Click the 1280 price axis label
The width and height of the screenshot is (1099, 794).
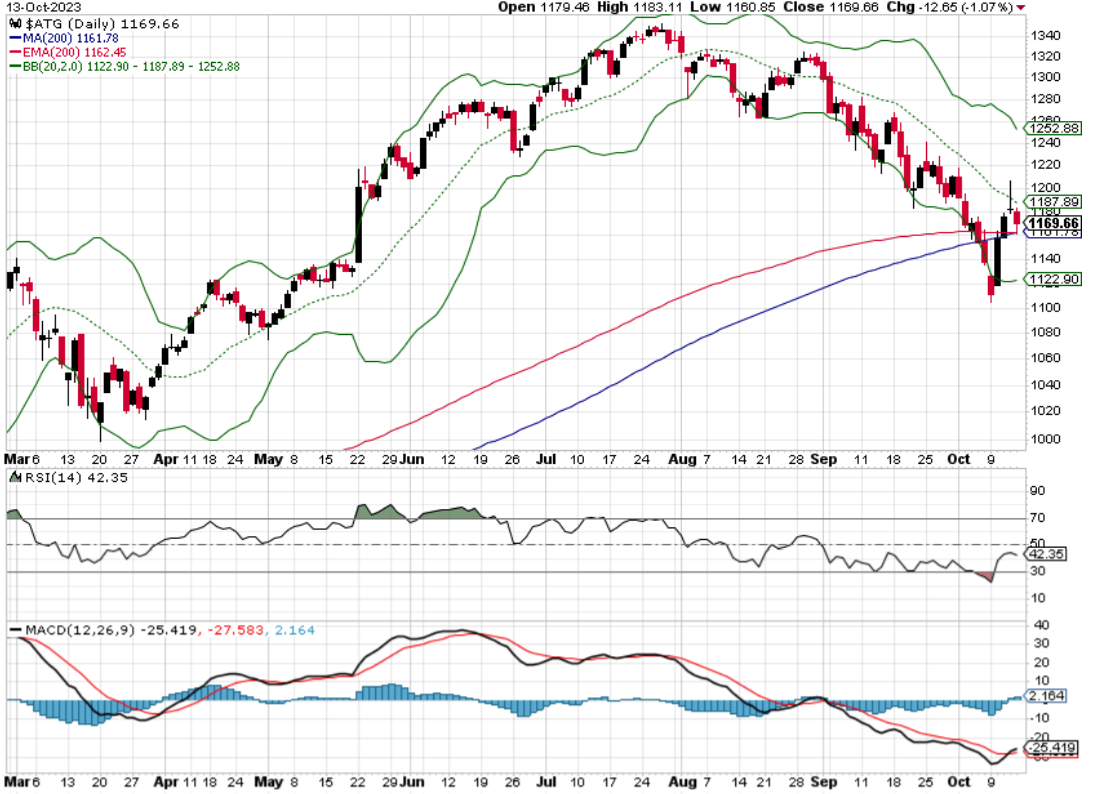click(1045, 99)
